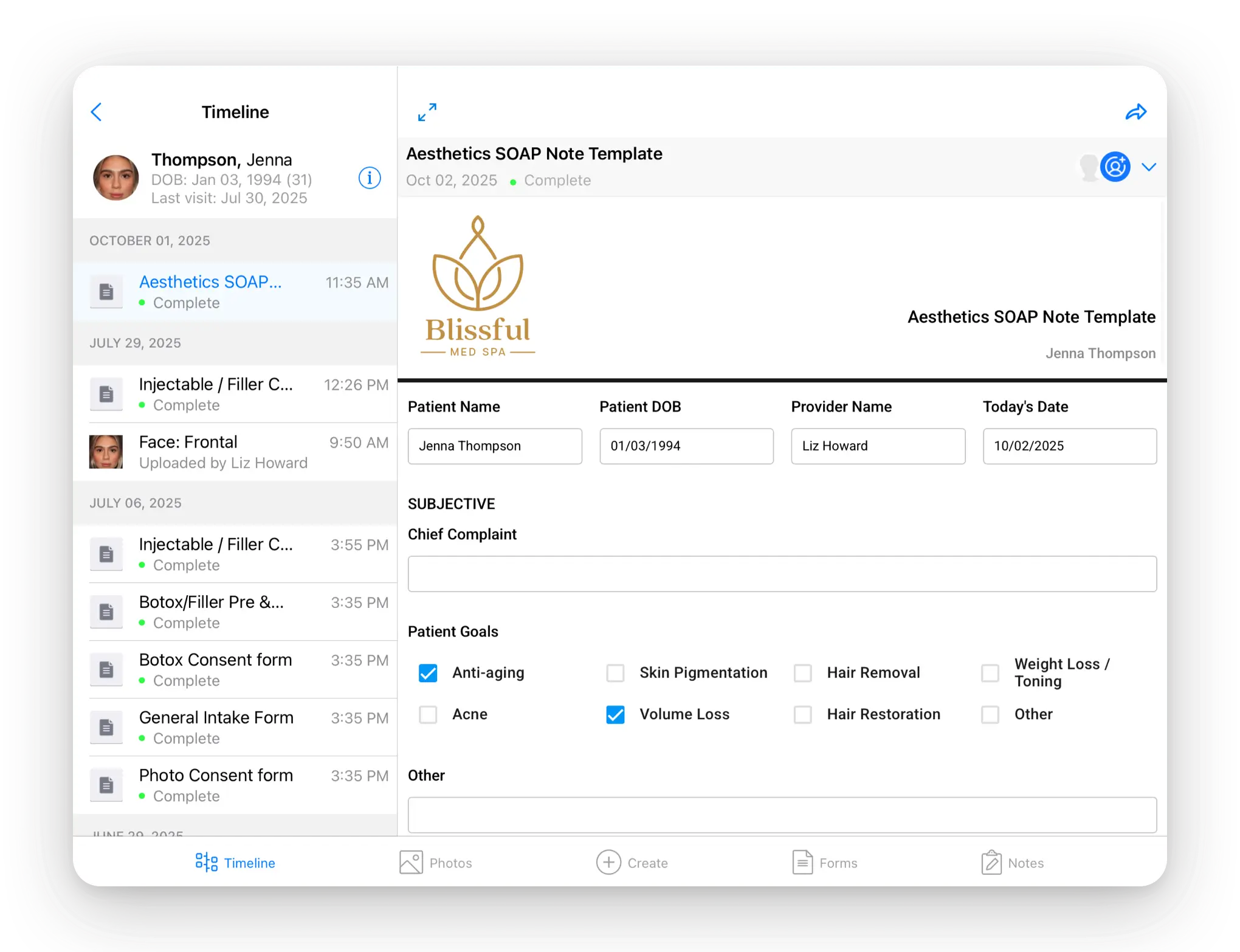The image size is (1240, 952).
Task: Open the General Intake Form entry
Action: (x=235, y=727)
